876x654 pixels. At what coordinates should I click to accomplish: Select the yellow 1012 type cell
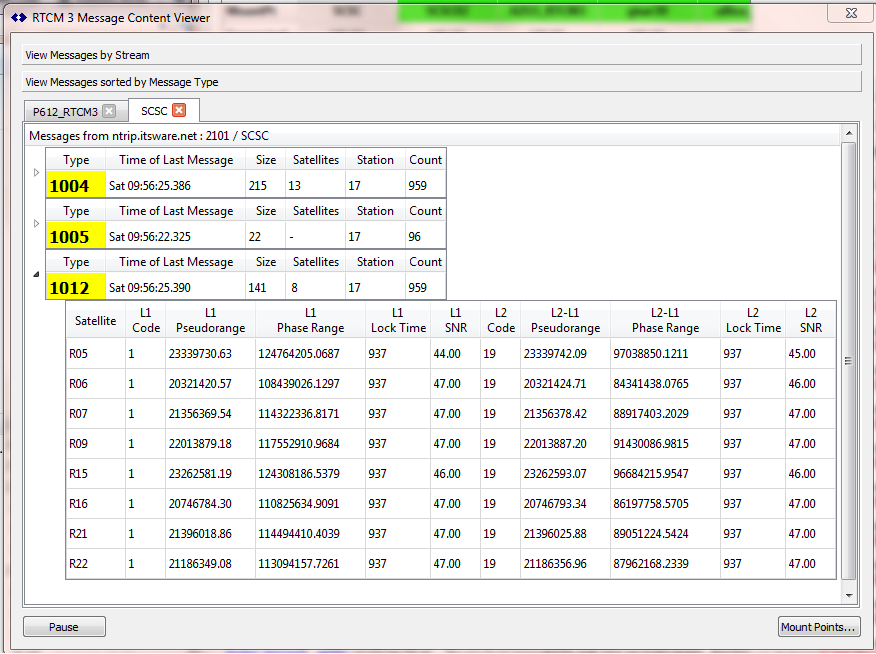75,287
